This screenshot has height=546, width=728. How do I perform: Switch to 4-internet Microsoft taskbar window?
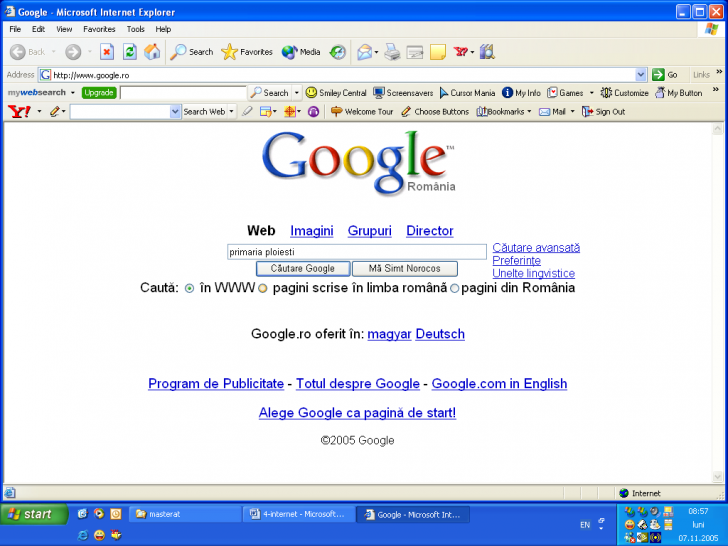point(299,514)
